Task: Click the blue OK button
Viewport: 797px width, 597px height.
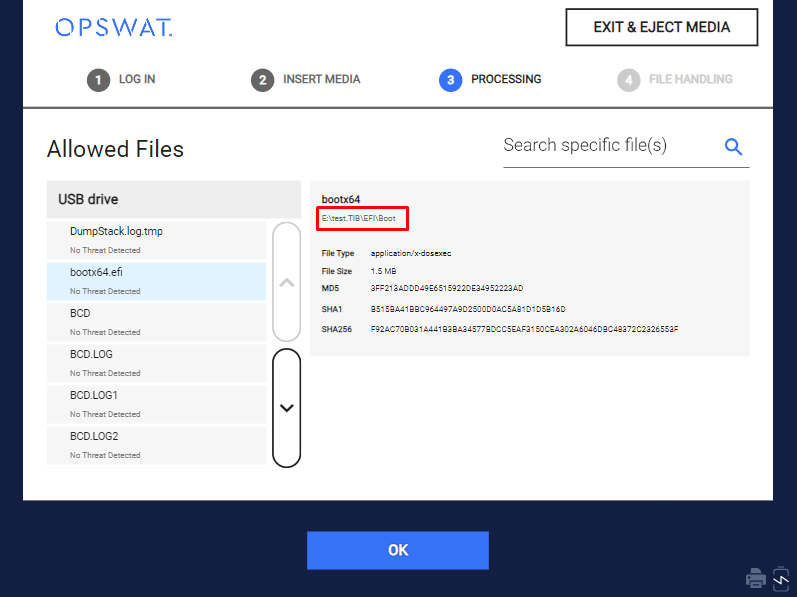Action: click(398, 550)
